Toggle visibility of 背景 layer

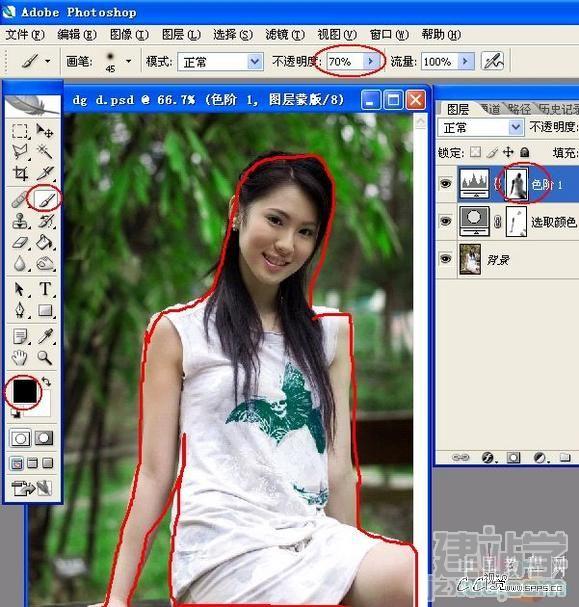click(445, 259)
